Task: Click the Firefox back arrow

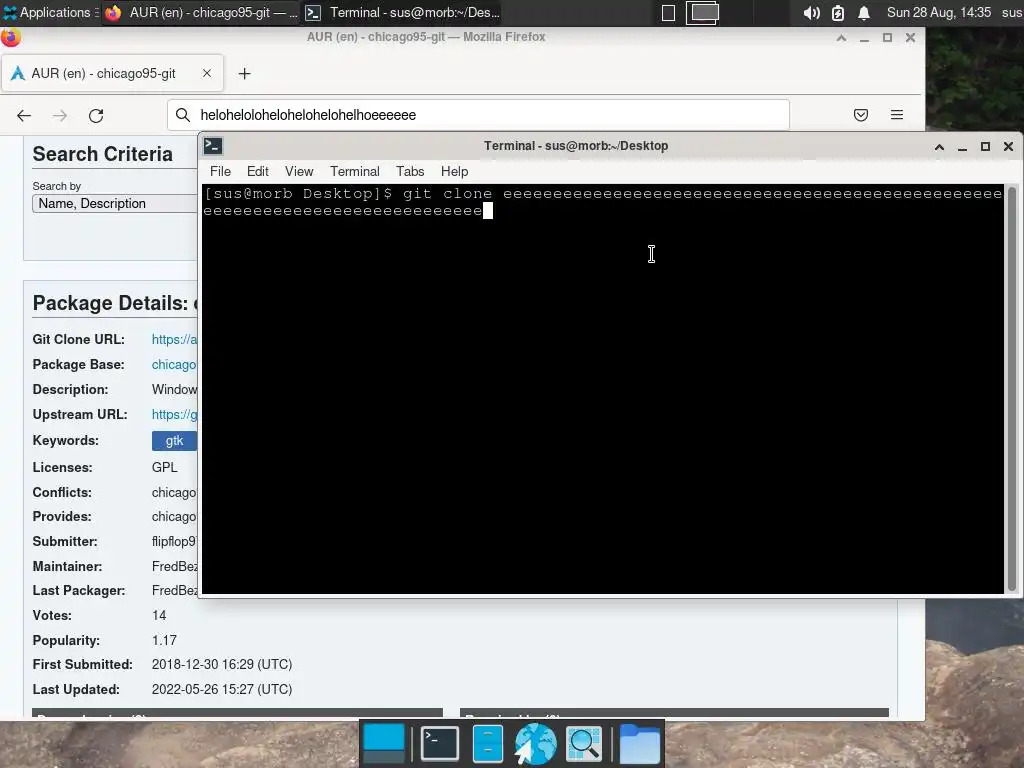Action: coord(24,116)
